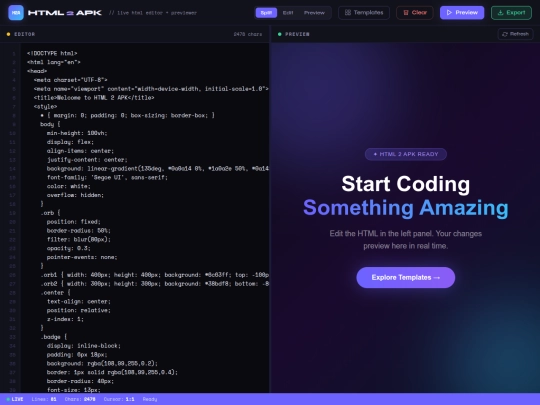Click the HTML 2 APK READY badge
The width and height of the screenshot is (540, 405).
(406, 154)
